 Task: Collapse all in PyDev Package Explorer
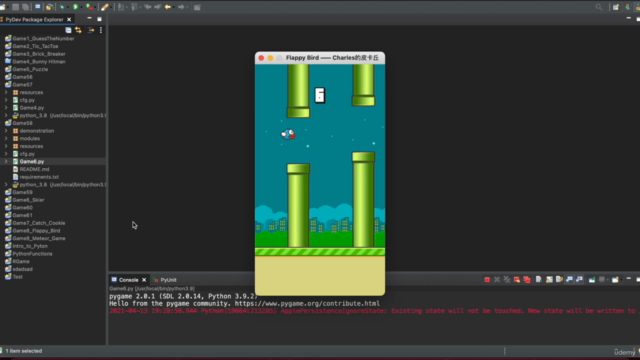(68, 30)
